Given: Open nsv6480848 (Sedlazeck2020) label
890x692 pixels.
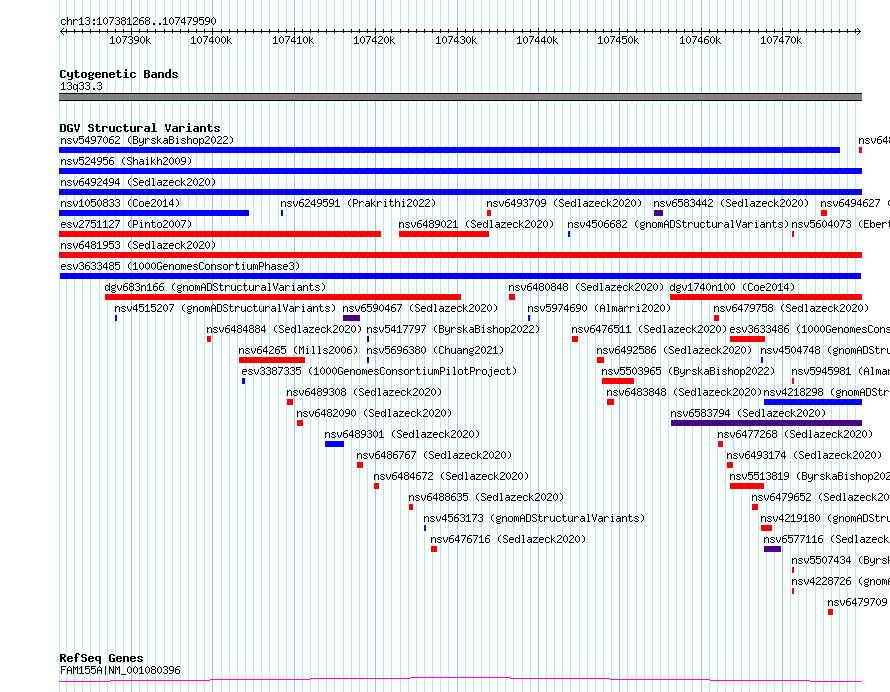Looking at the screenshot, I should click(586, 287).
